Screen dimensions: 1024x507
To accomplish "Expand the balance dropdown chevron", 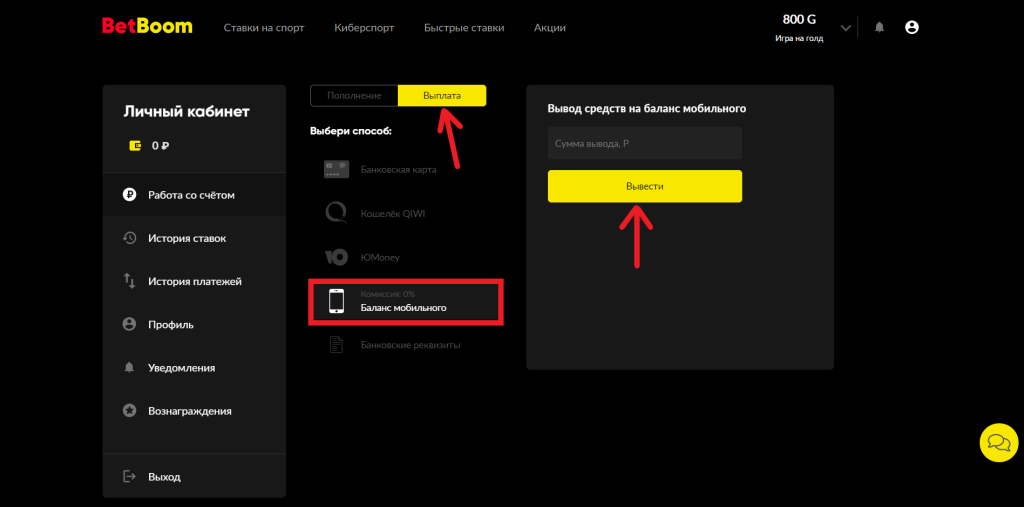I will [x=847, y=28].
